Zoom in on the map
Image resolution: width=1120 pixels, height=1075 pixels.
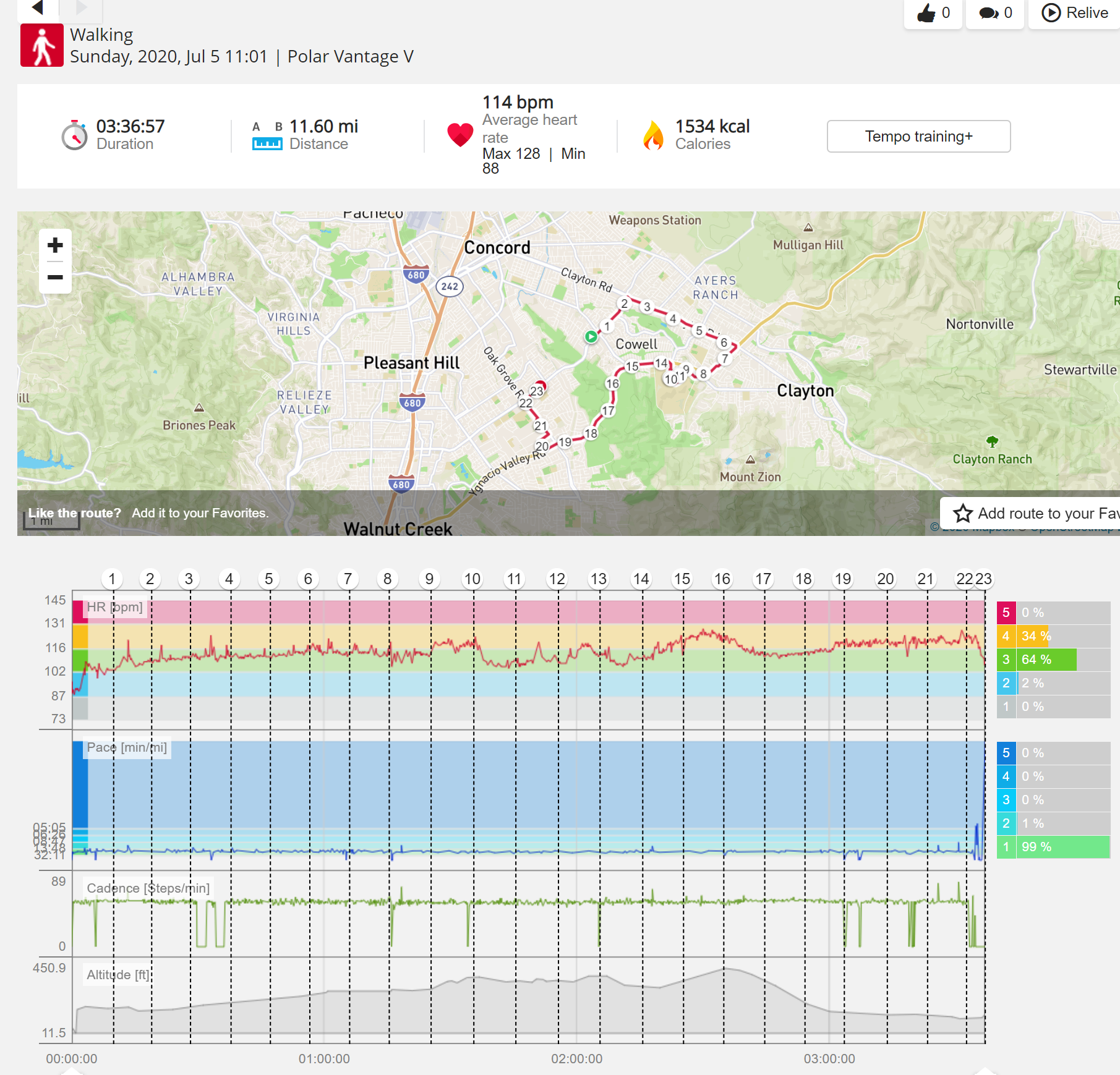click(x=55, y=245)
